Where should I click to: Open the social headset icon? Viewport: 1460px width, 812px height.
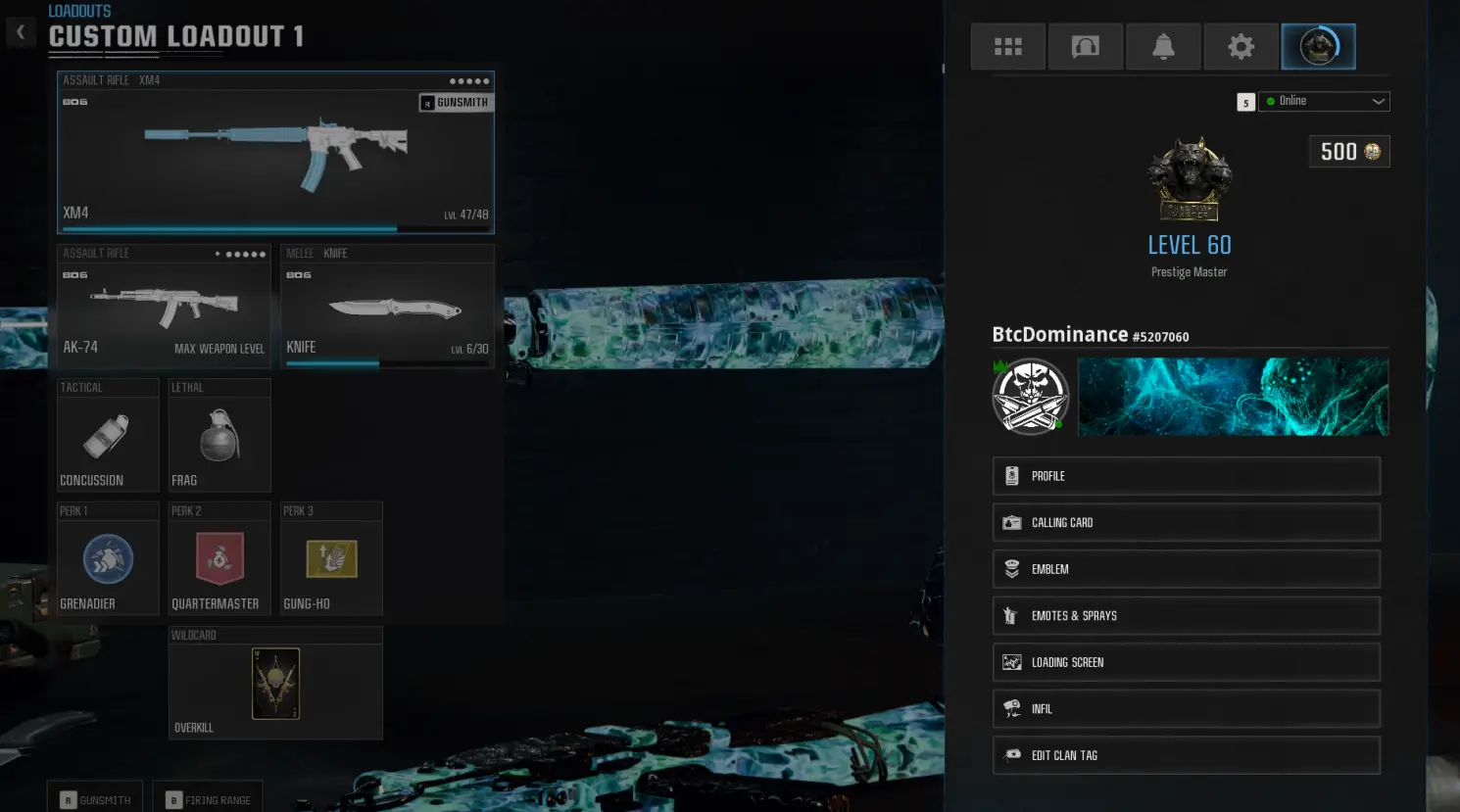click(x=1085, y=46)
